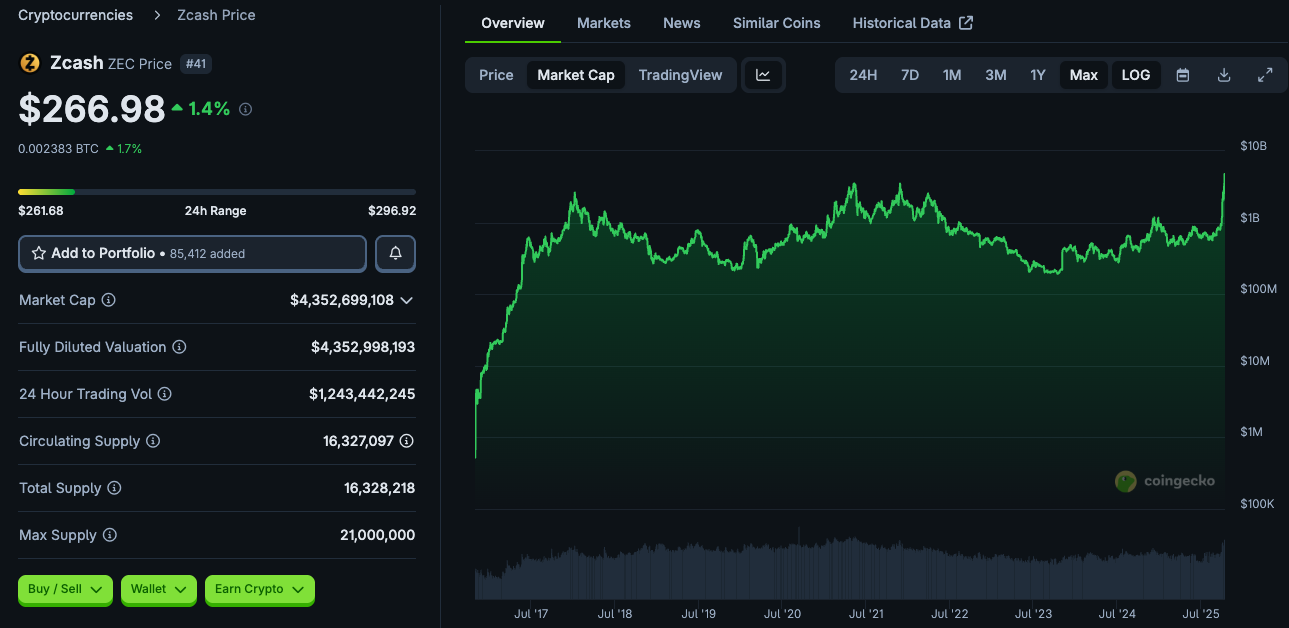Click the 24 Hour Trading Vol info icon
Image resolution: width=1289 pixels, height=628 pixels.
click(x=165, y=394)
